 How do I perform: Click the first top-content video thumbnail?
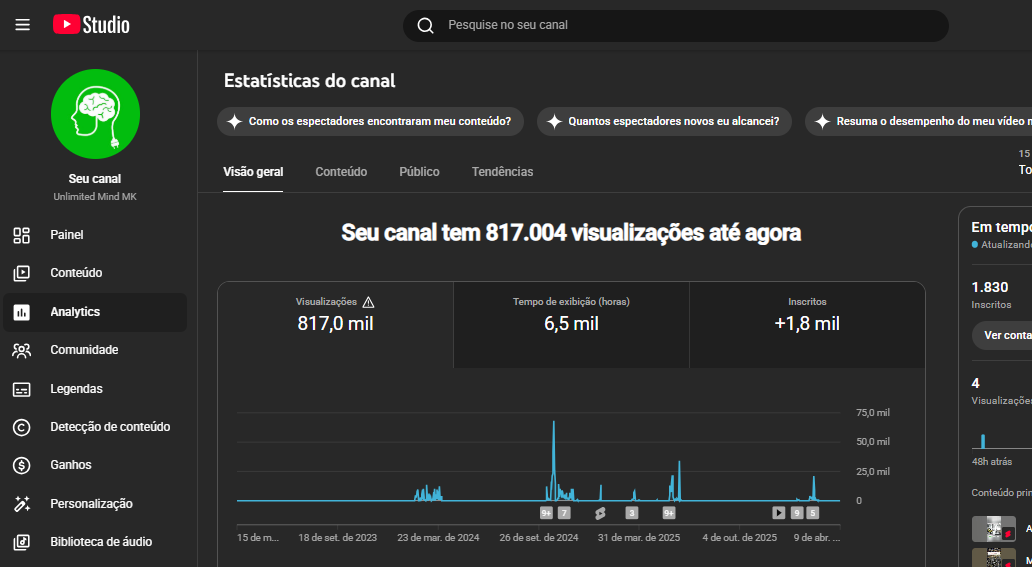coord(994,529)
